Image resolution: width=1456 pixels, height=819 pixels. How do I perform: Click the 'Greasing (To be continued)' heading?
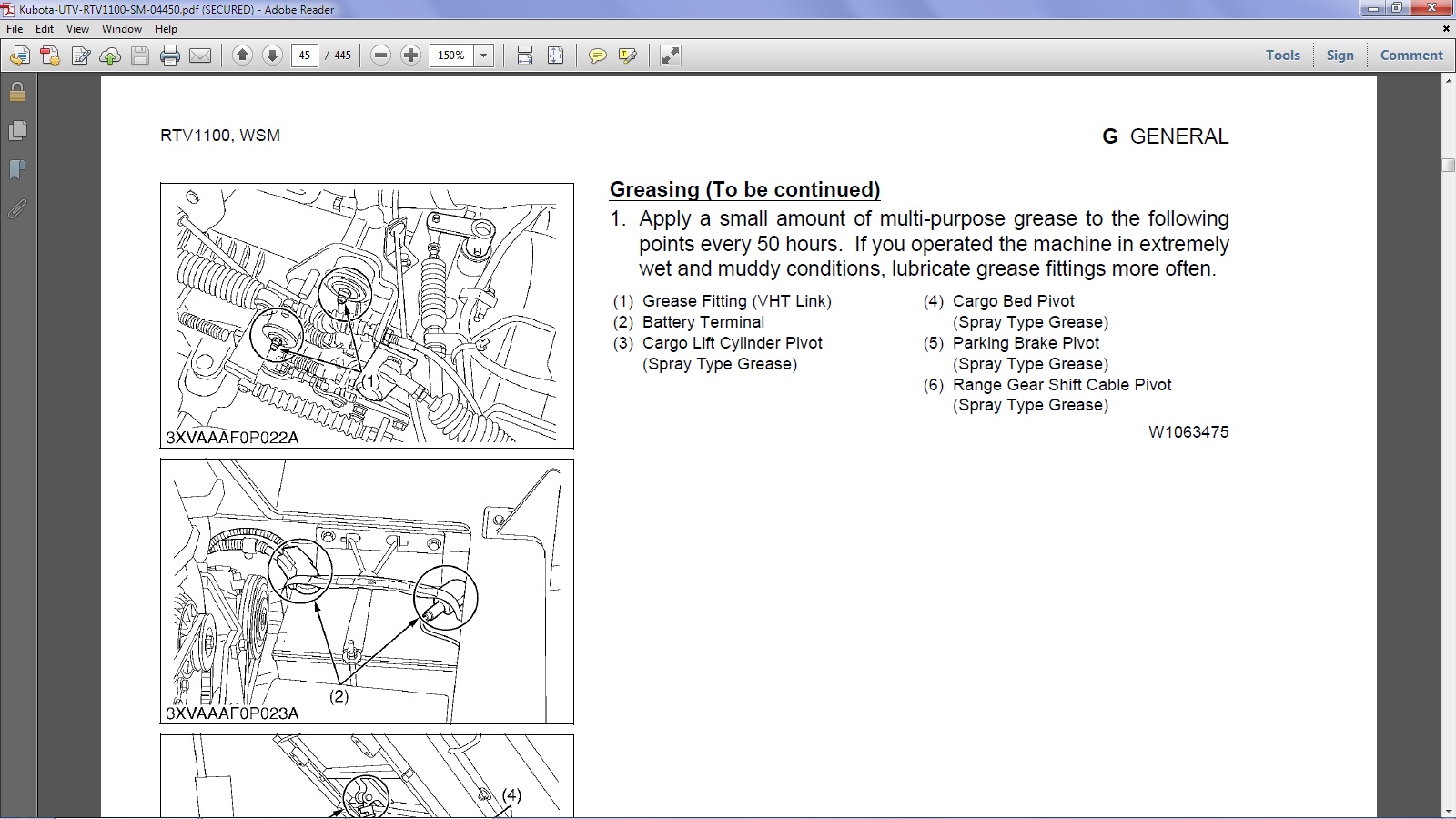pyautogui.click(x=744, y=189)
